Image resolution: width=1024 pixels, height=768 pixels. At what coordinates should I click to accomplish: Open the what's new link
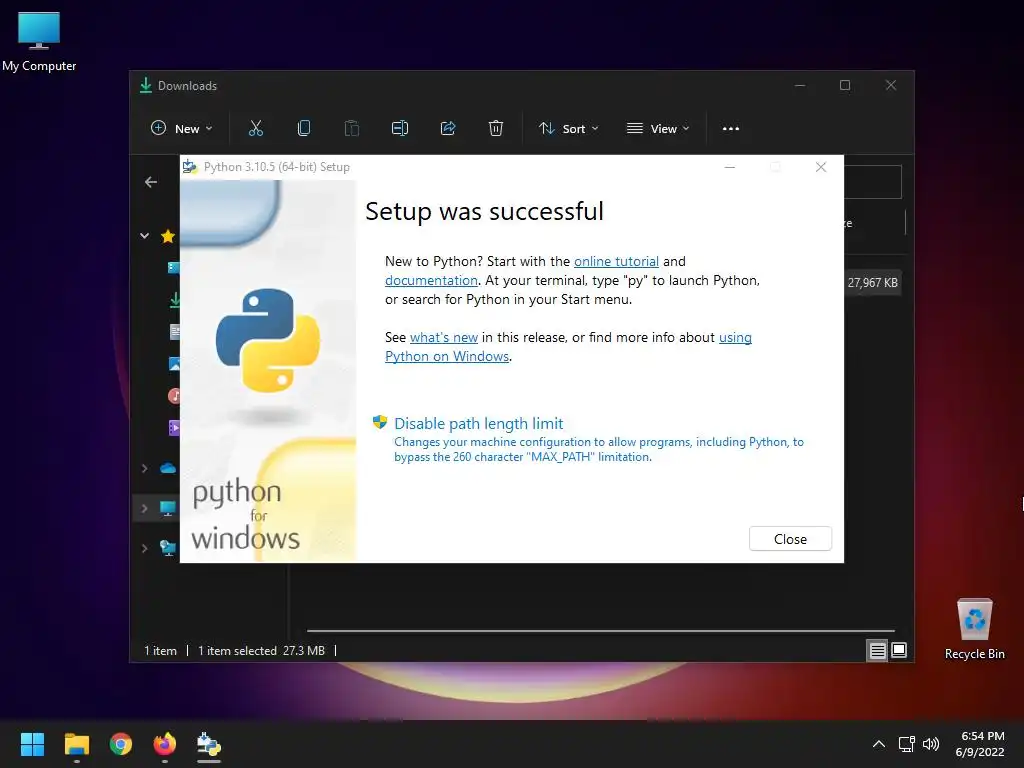(443, 338)
